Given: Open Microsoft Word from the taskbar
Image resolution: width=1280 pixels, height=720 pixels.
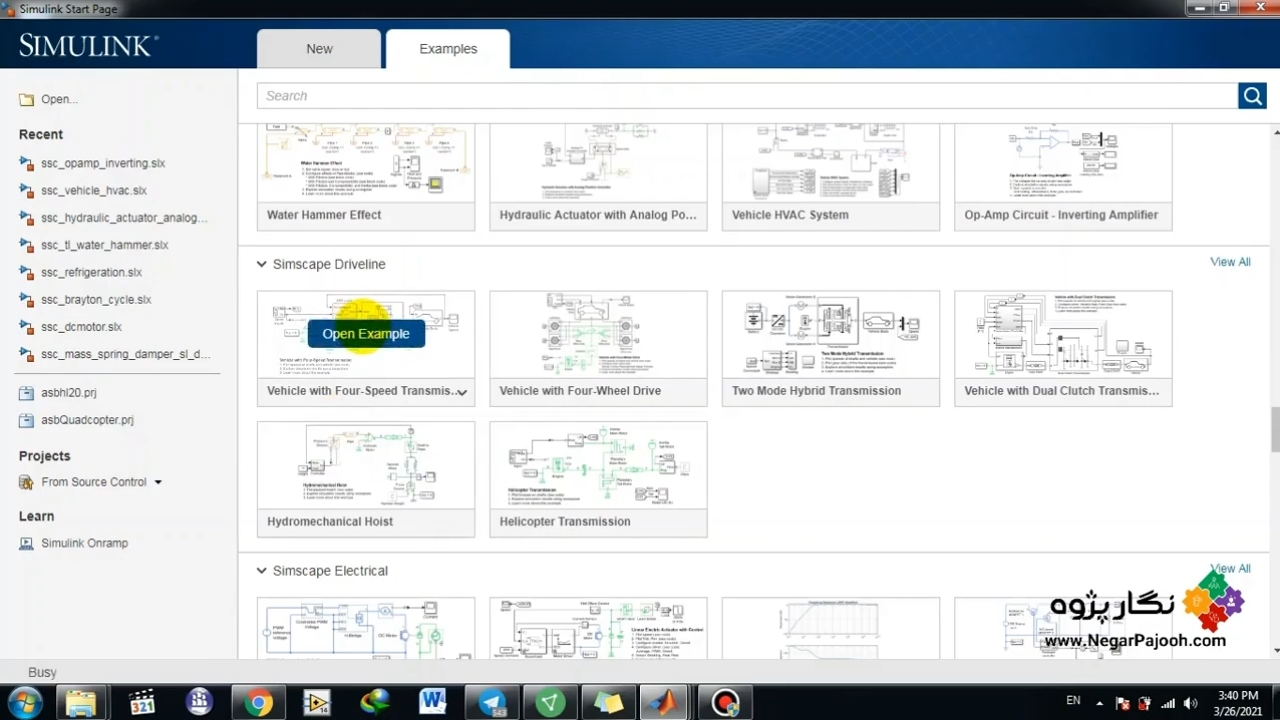Looking at the screenshot, I should click(x=432, y=702).
